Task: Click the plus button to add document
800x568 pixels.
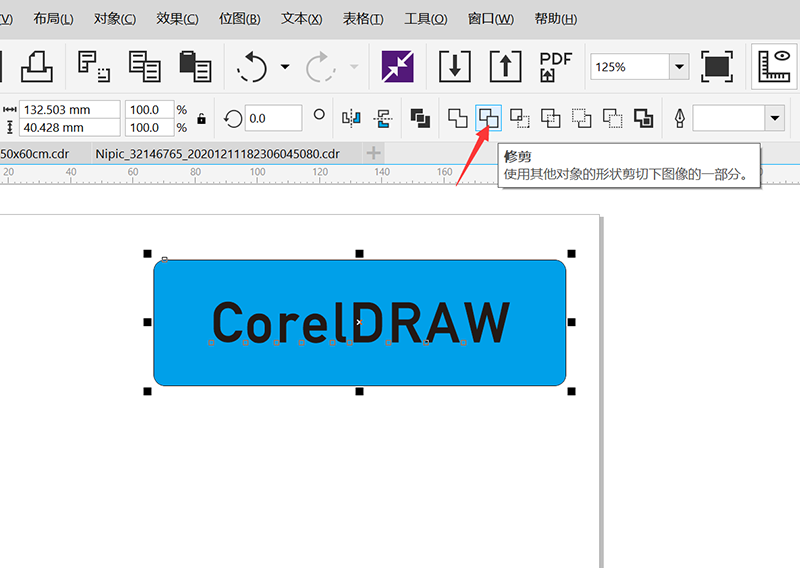Action: click(373, 153)
